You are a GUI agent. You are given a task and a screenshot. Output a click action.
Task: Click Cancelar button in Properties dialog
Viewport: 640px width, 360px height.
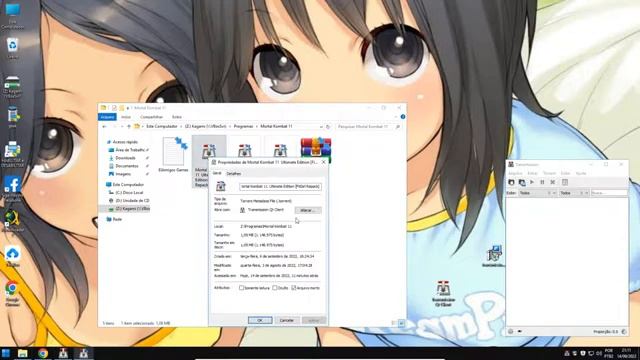(287, 320)
